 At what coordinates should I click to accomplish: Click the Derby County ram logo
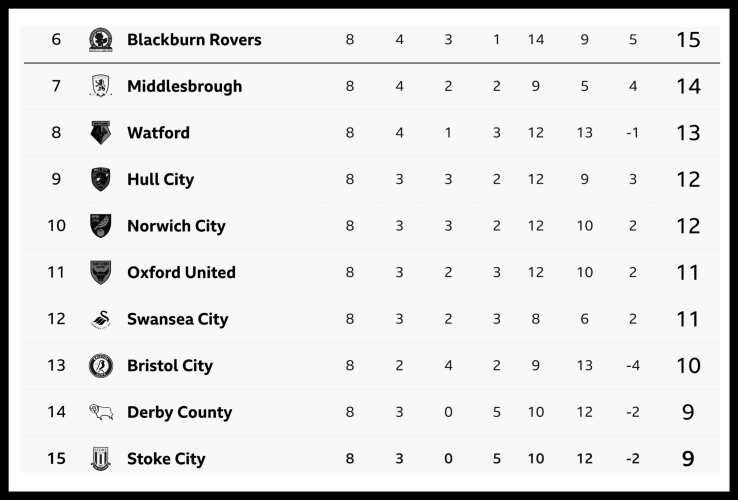tap(100, 412)
